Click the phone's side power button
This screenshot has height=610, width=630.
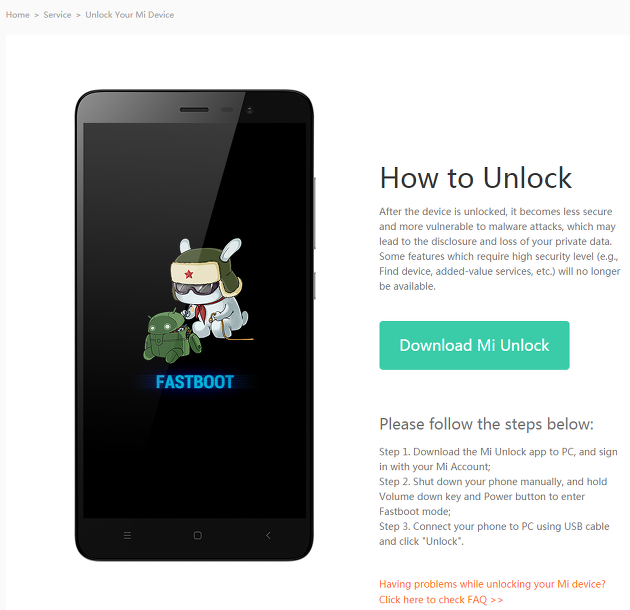click(315, 285)
